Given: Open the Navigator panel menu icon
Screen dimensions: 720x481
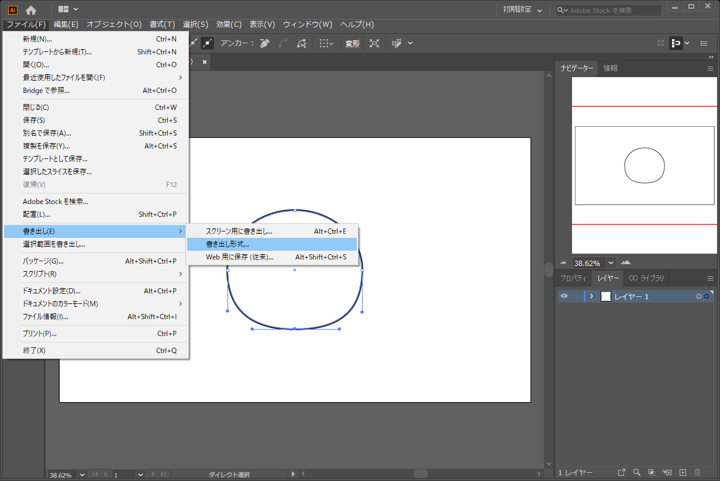Looking at the screenshot, I should [710, 69].
